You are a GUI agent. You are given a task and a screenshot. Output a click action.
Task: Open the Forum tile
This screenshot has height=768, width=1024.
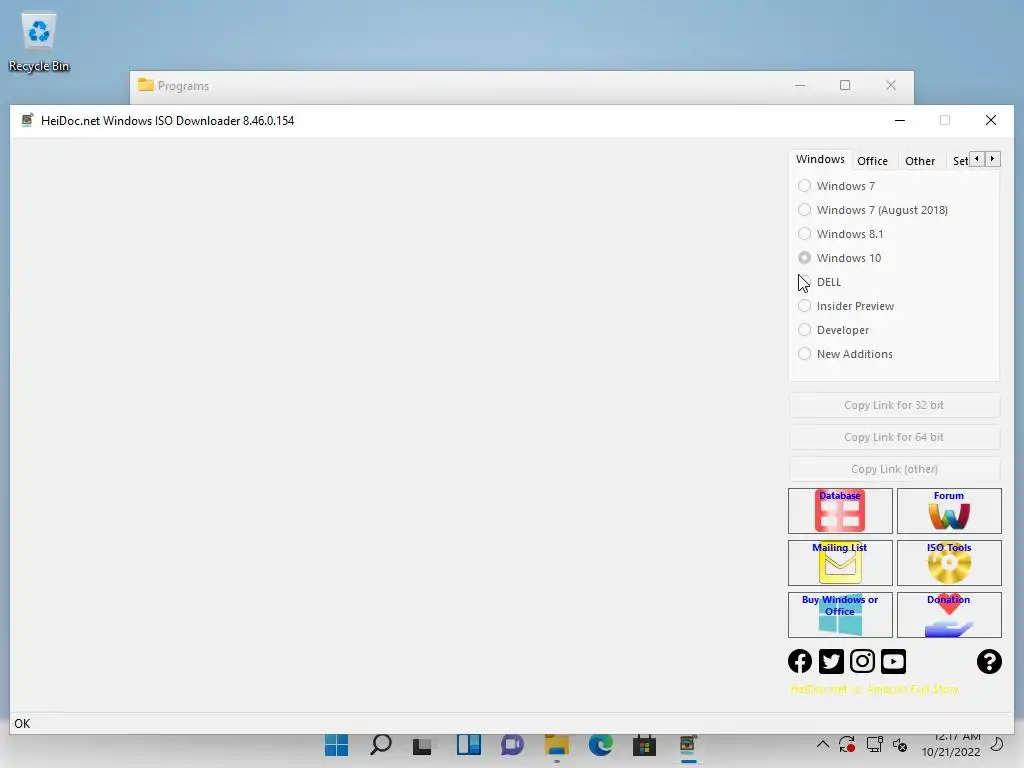[949, 511]
